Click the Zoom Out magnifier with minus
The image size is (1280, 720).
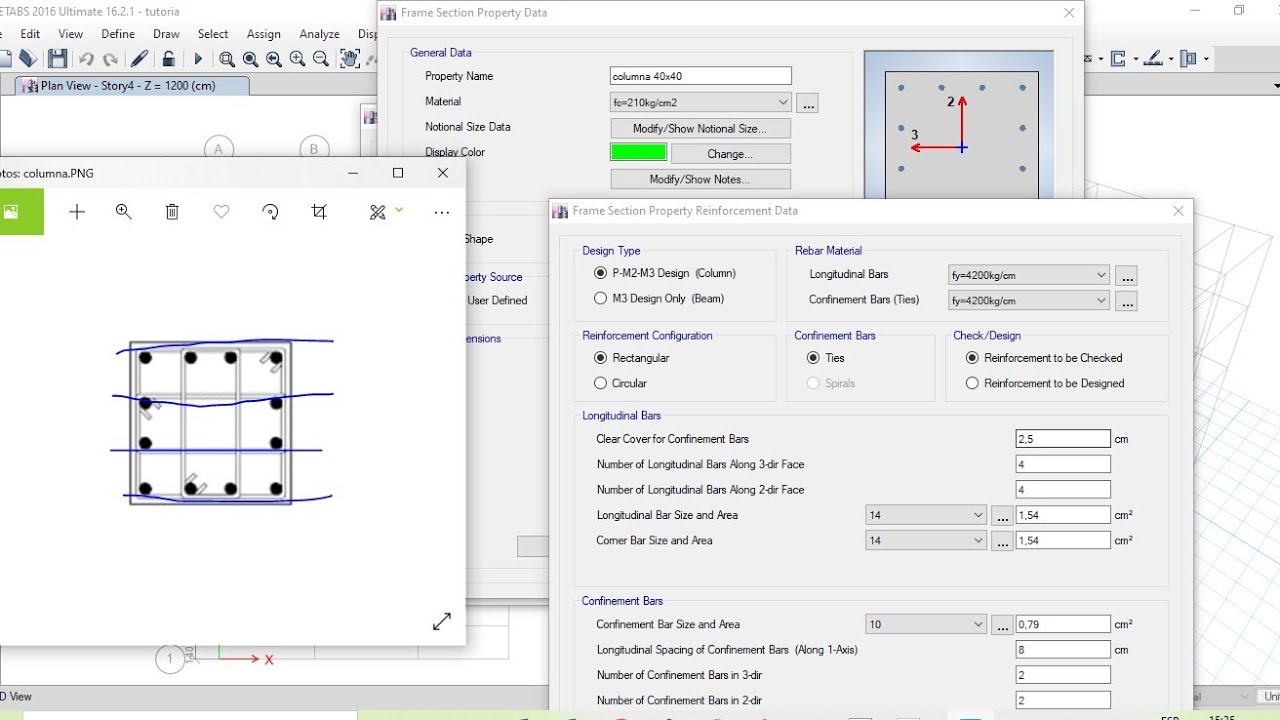(321, 59)
